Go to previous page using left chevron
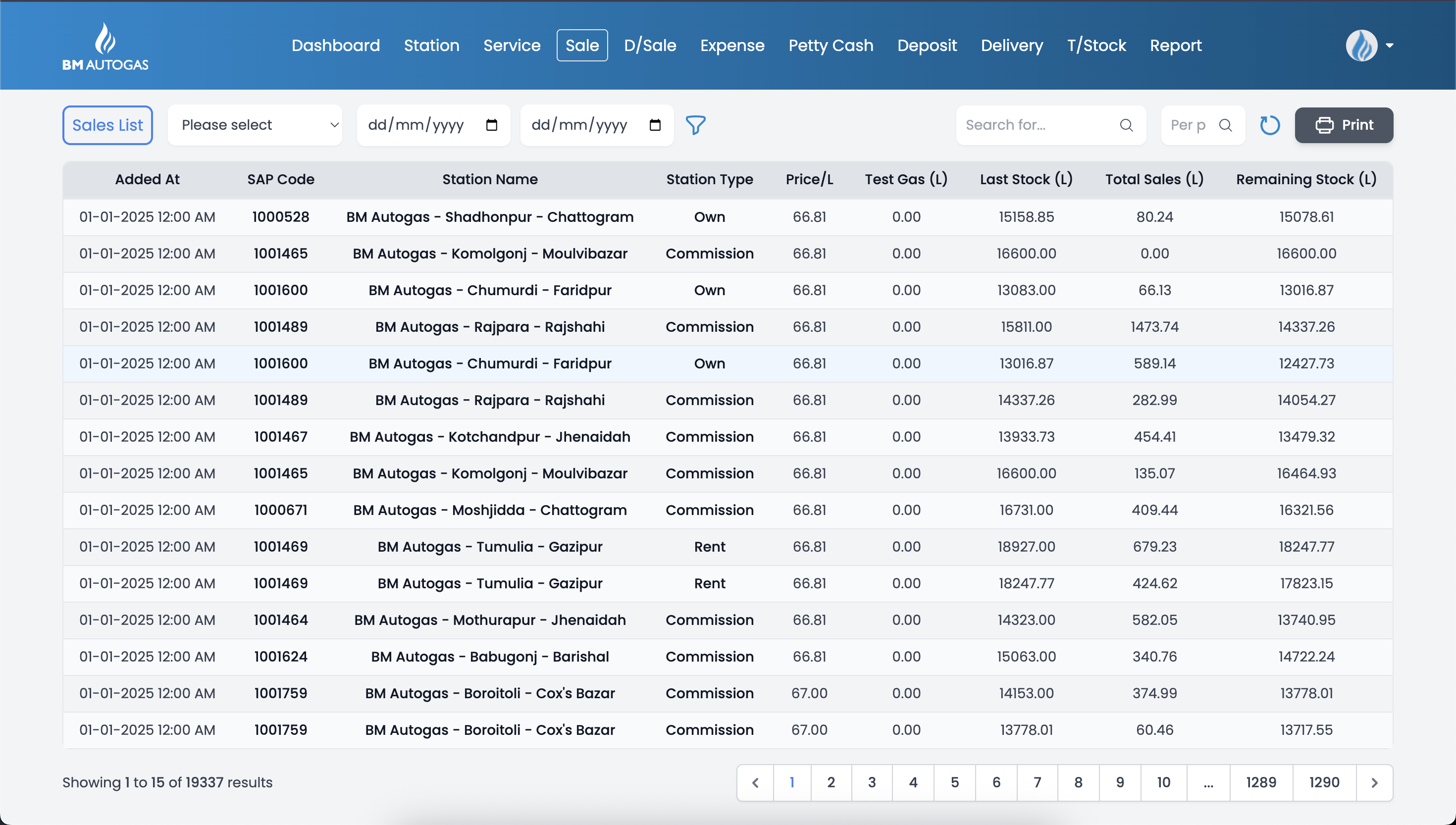 click(755, 782)
